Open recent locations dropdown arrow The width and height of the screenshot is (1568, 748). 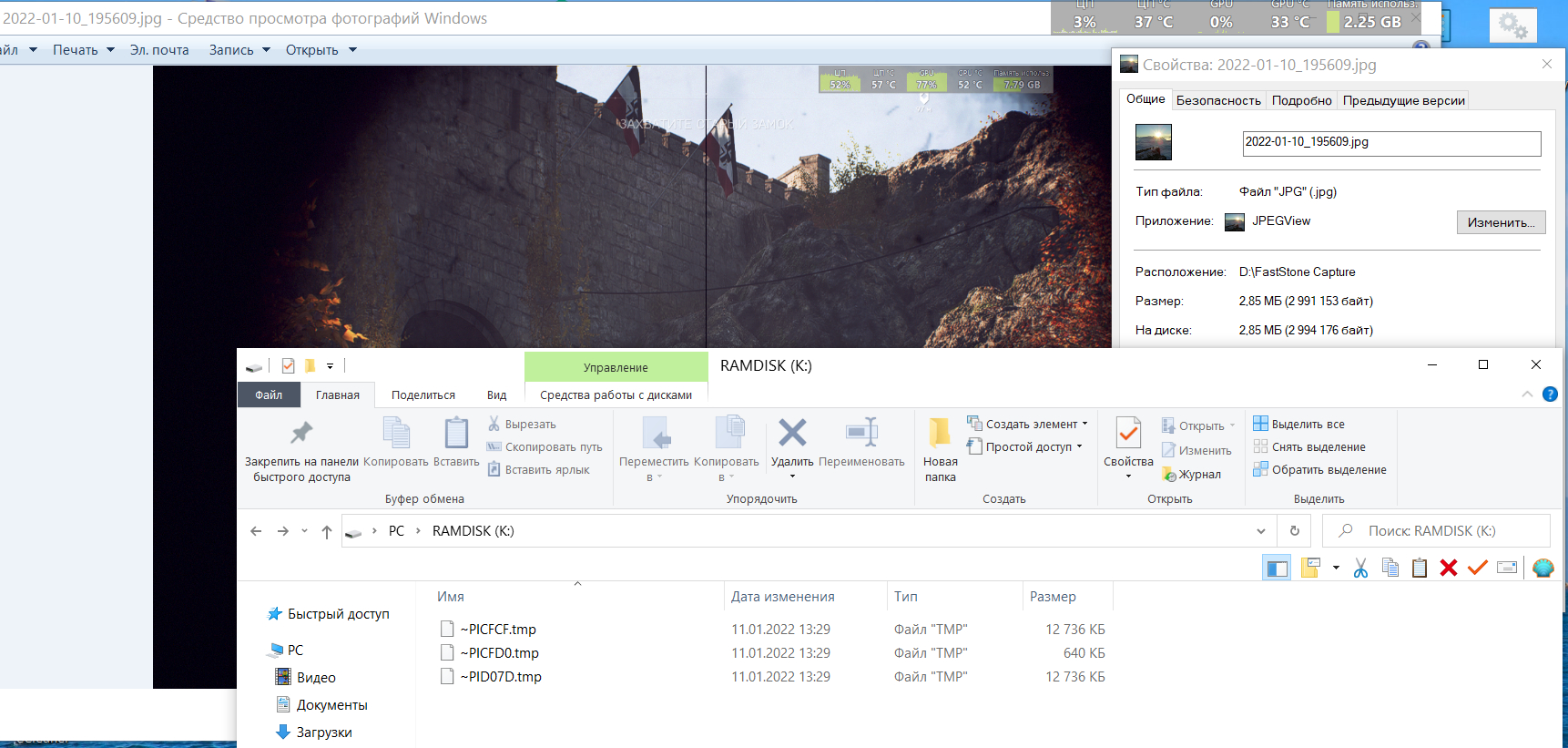coord(304,531)
